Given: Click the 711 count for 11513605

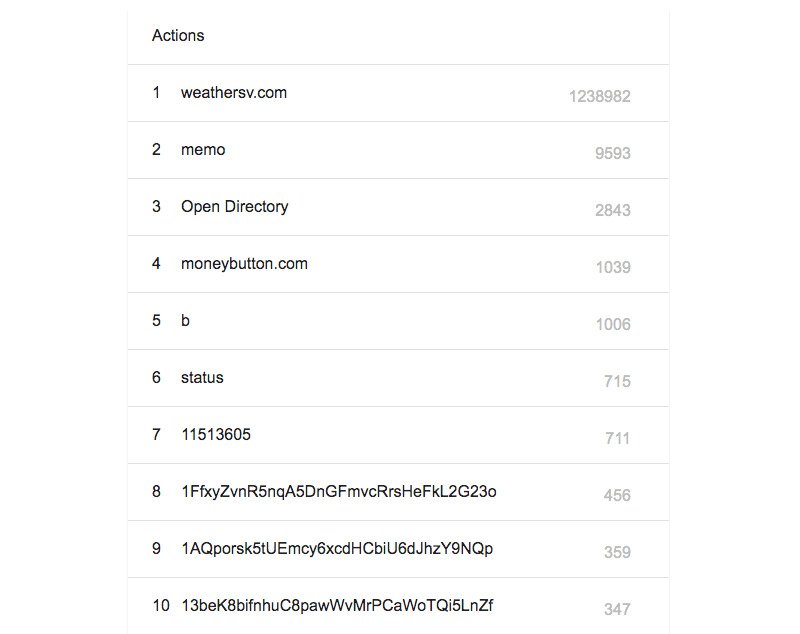Looking at the screenshot, I should [617, 439].
